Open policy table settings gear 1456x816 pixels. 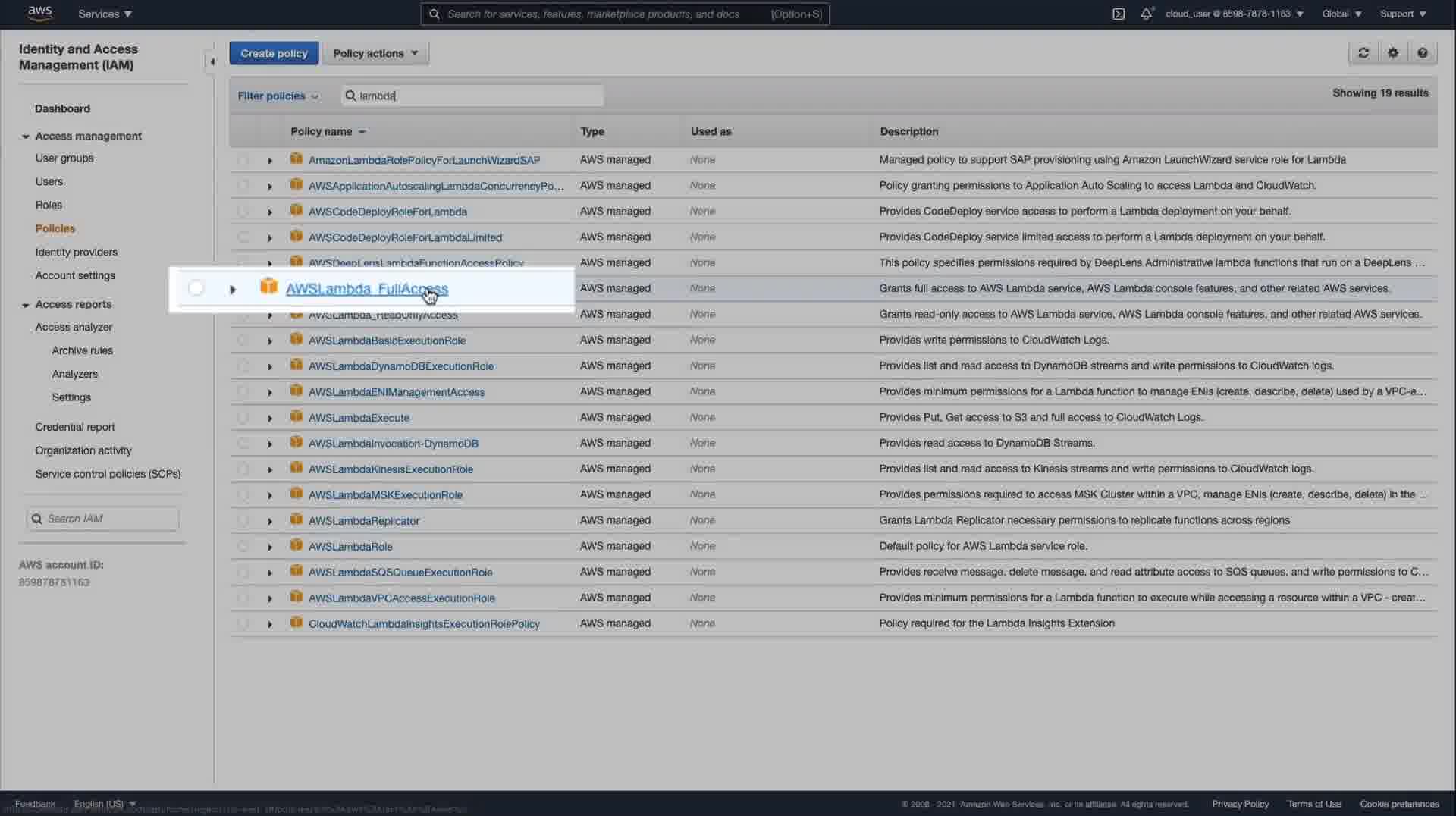coord(1393,53)
